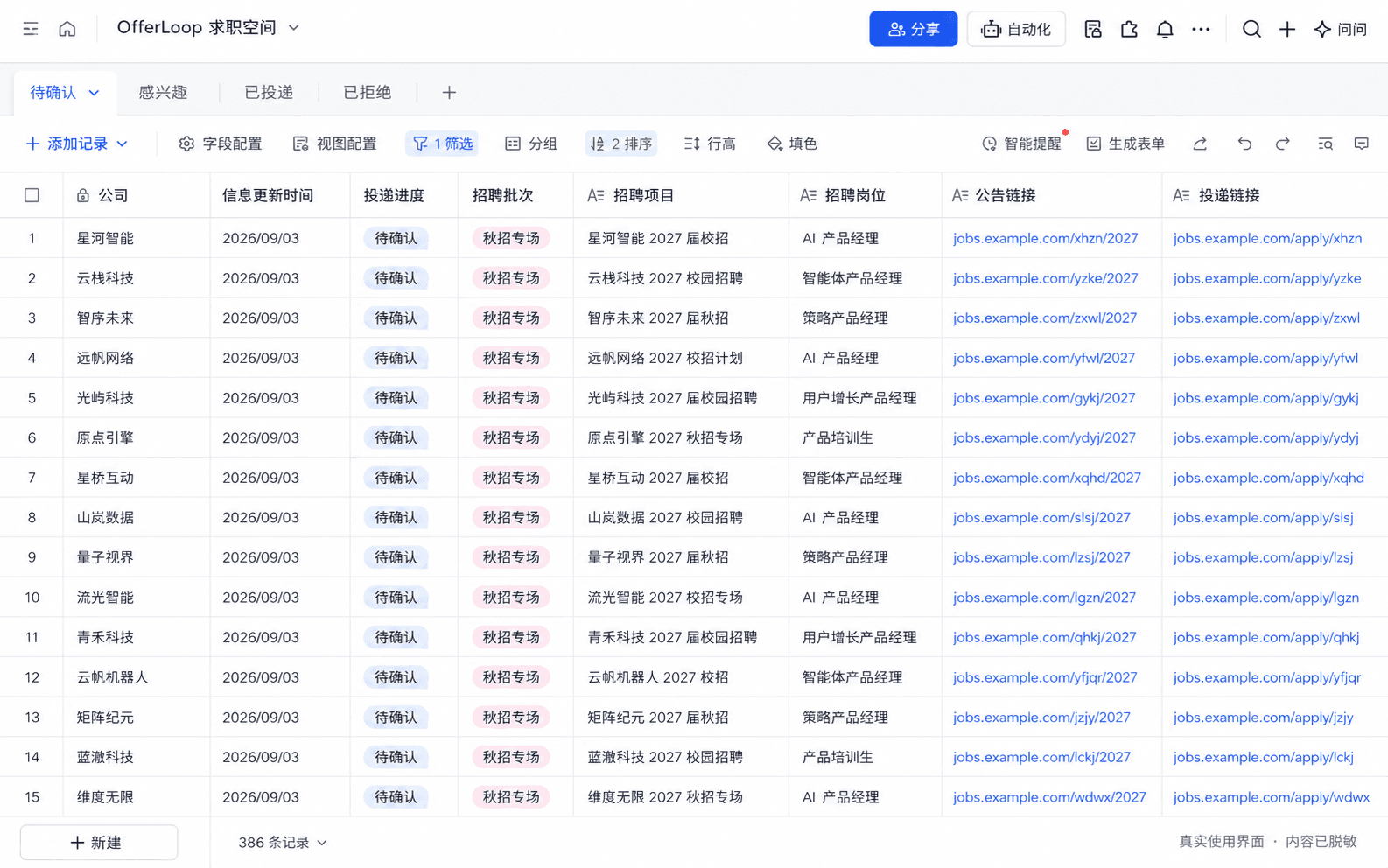Open the 填色 fill color option
This screenshot has height=868, width=1388.
click(792, 143)
